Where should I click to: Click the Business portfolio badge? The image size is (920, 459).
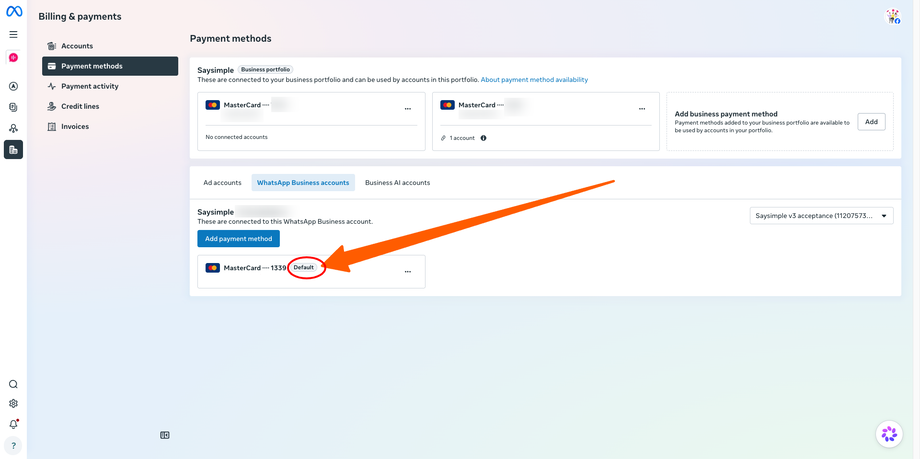tap(266, 69)
